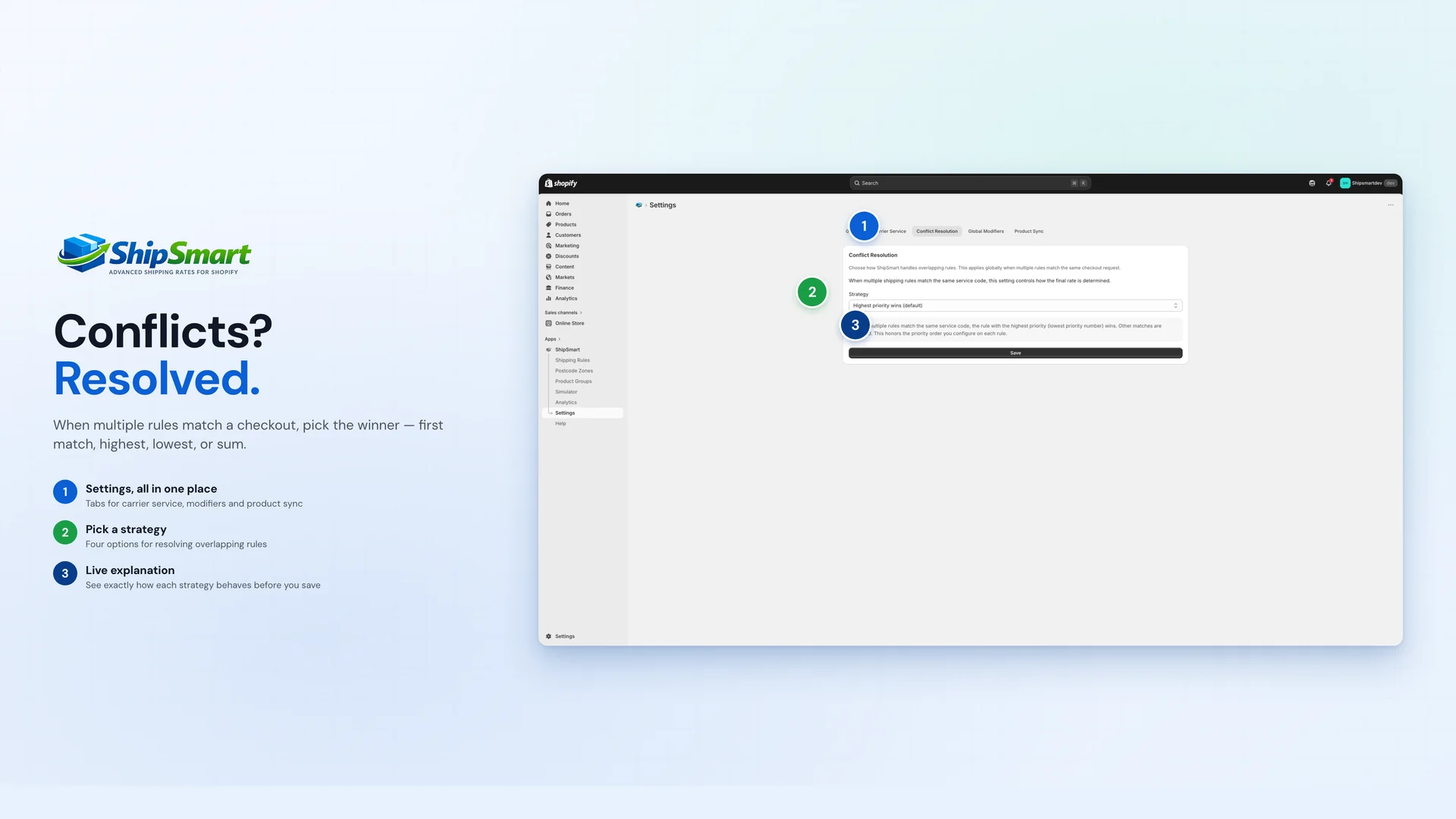
Task: Open the Sidekick assistant icon in top bar
Action: pos(1312,184)
